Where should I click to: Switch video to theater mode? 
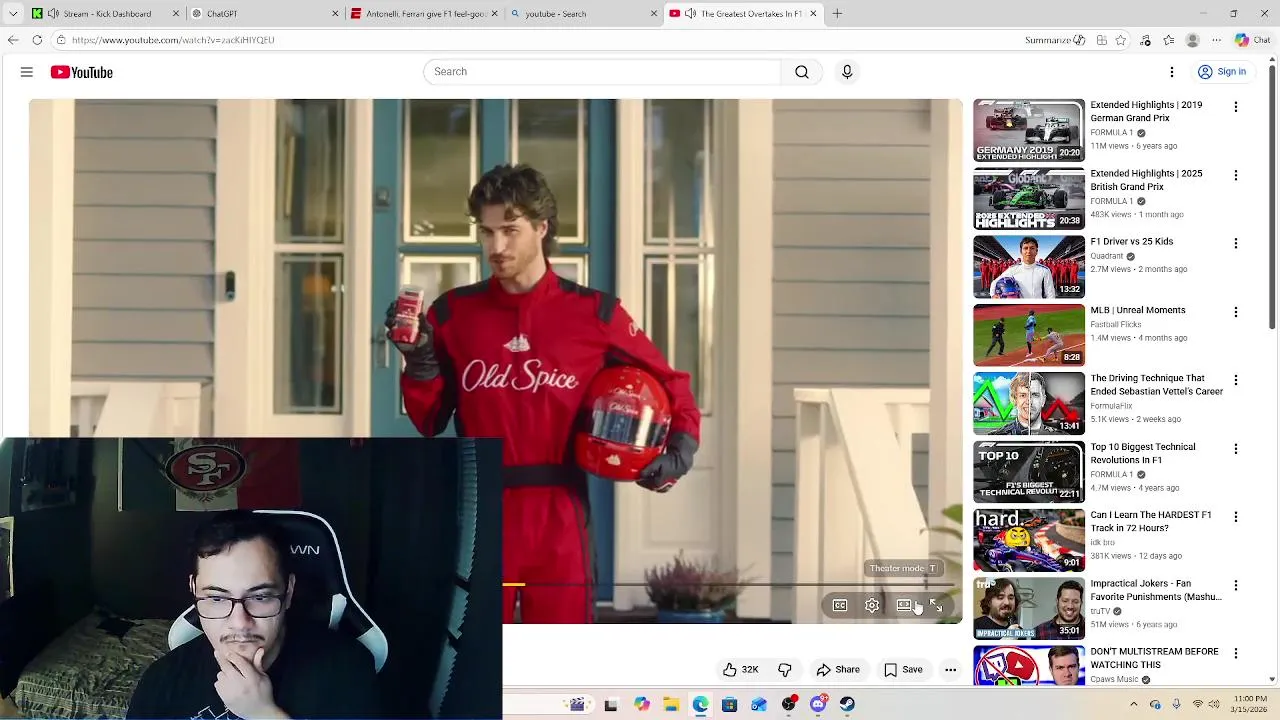coord(904,606)
